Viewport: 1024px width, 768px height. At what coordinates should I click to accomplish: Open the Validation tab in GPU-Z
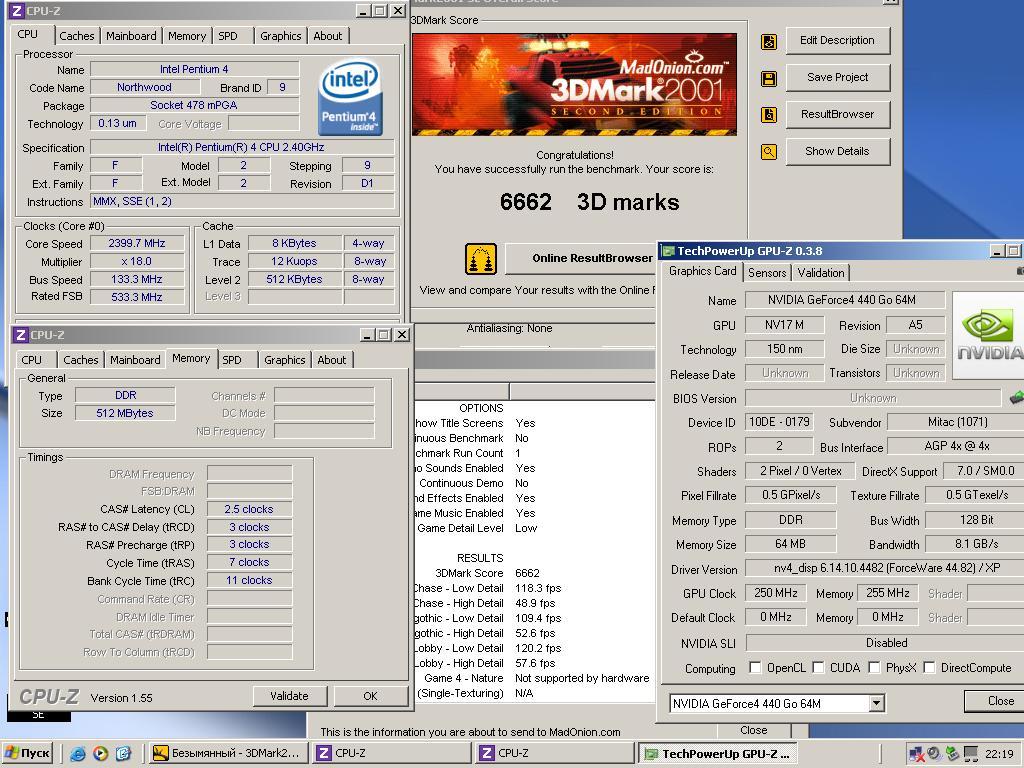point(821,272)
